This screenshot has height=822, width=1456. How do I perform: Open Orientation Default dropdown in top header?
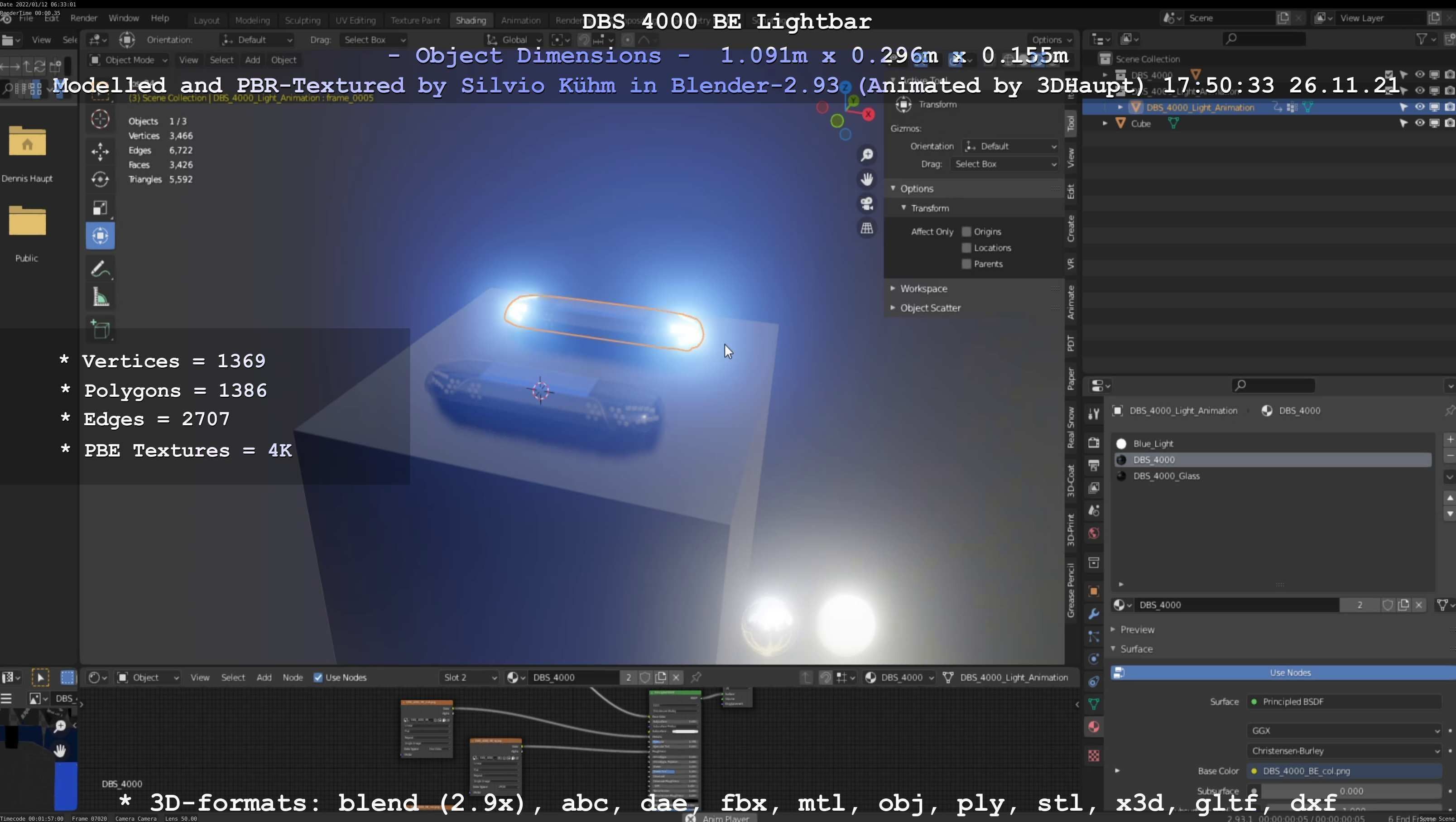point(257,39)
